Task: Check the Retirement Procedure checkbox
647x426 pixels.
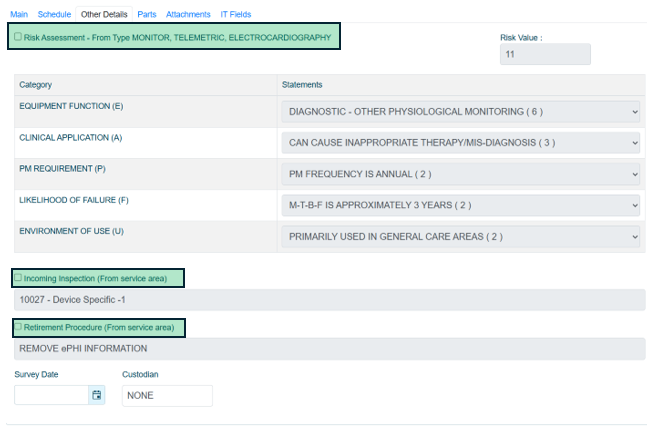Action: point(18,326)
